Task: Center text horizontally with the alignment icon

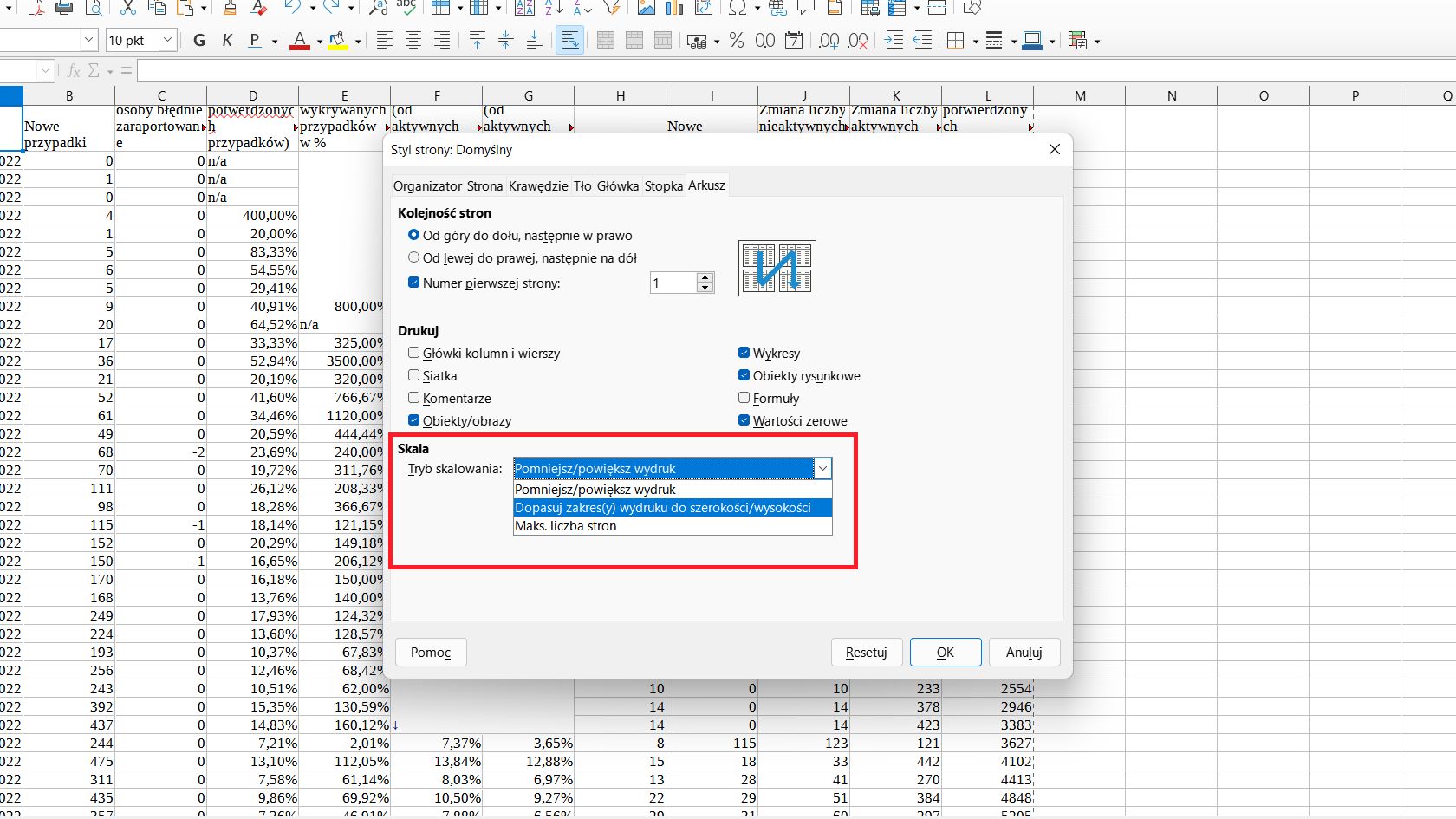Action: [413, 41]
